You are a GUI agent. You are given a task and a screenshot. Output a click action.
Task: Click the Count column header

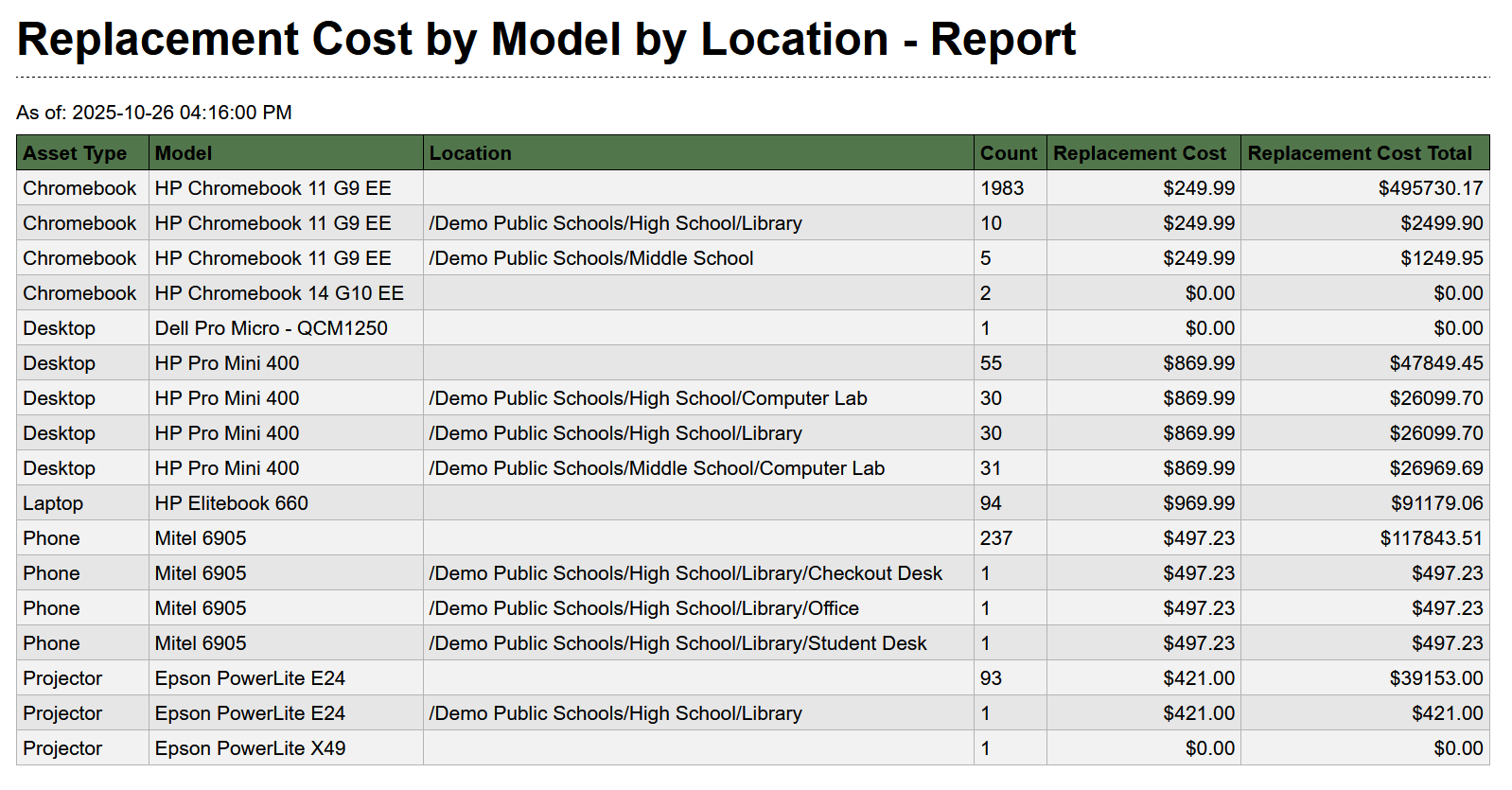(x=1009, y=153)
